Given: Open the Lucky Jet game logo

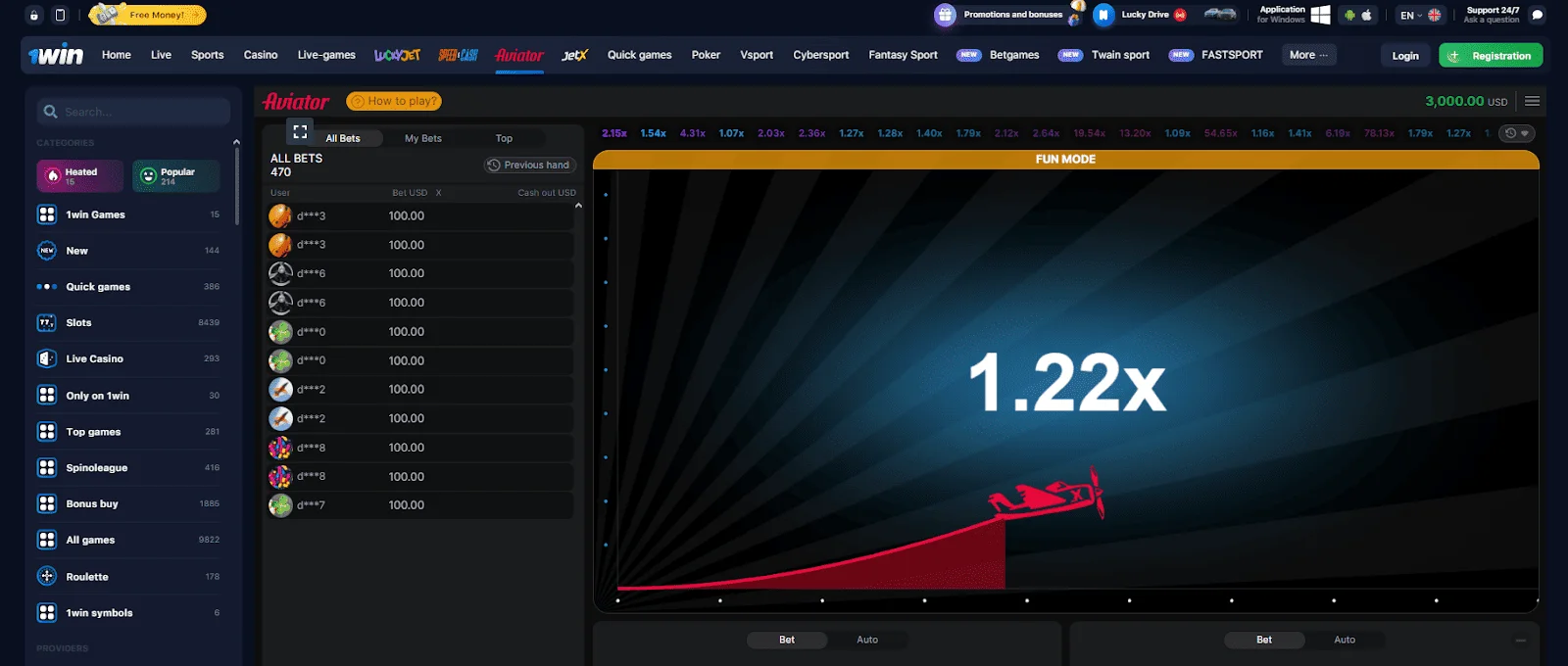Looking at the screenshot, I should (x=397, y=55).
